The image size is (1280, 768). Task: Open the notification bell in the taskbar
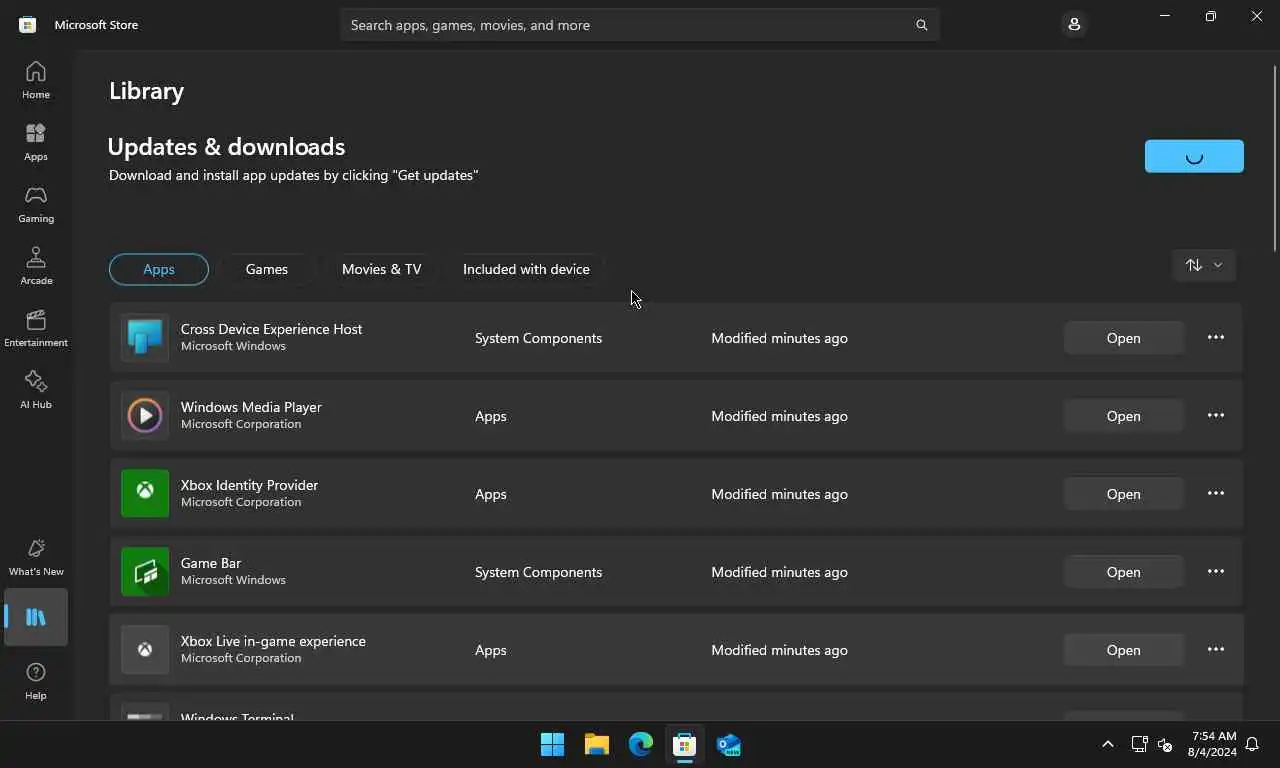point(1252,745)
